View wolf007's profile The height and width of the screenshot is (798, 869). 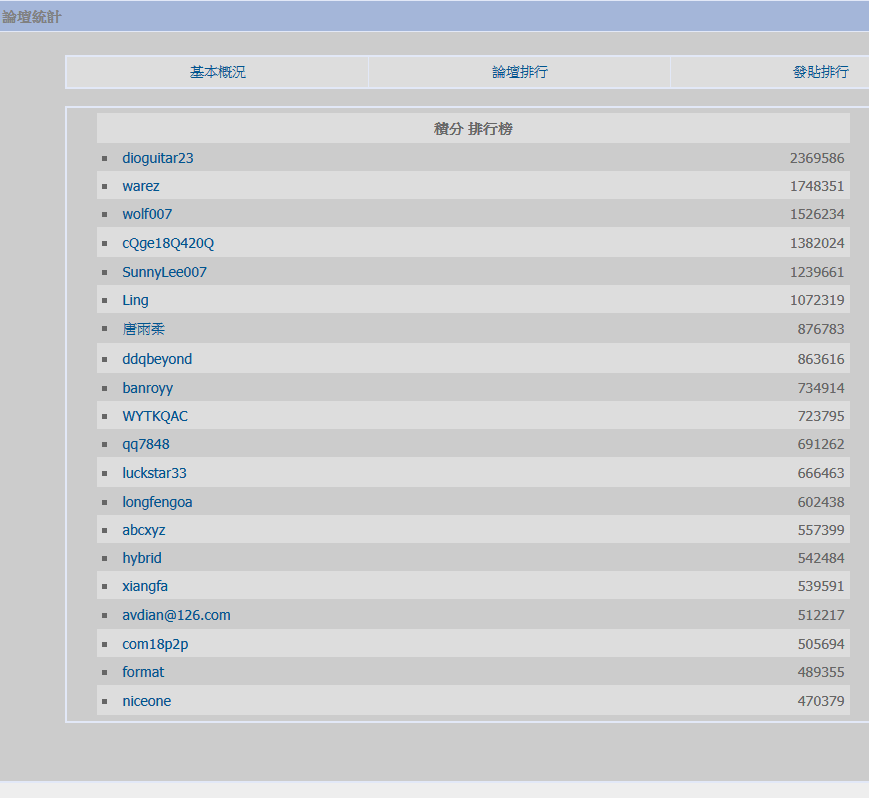point(147,214)
